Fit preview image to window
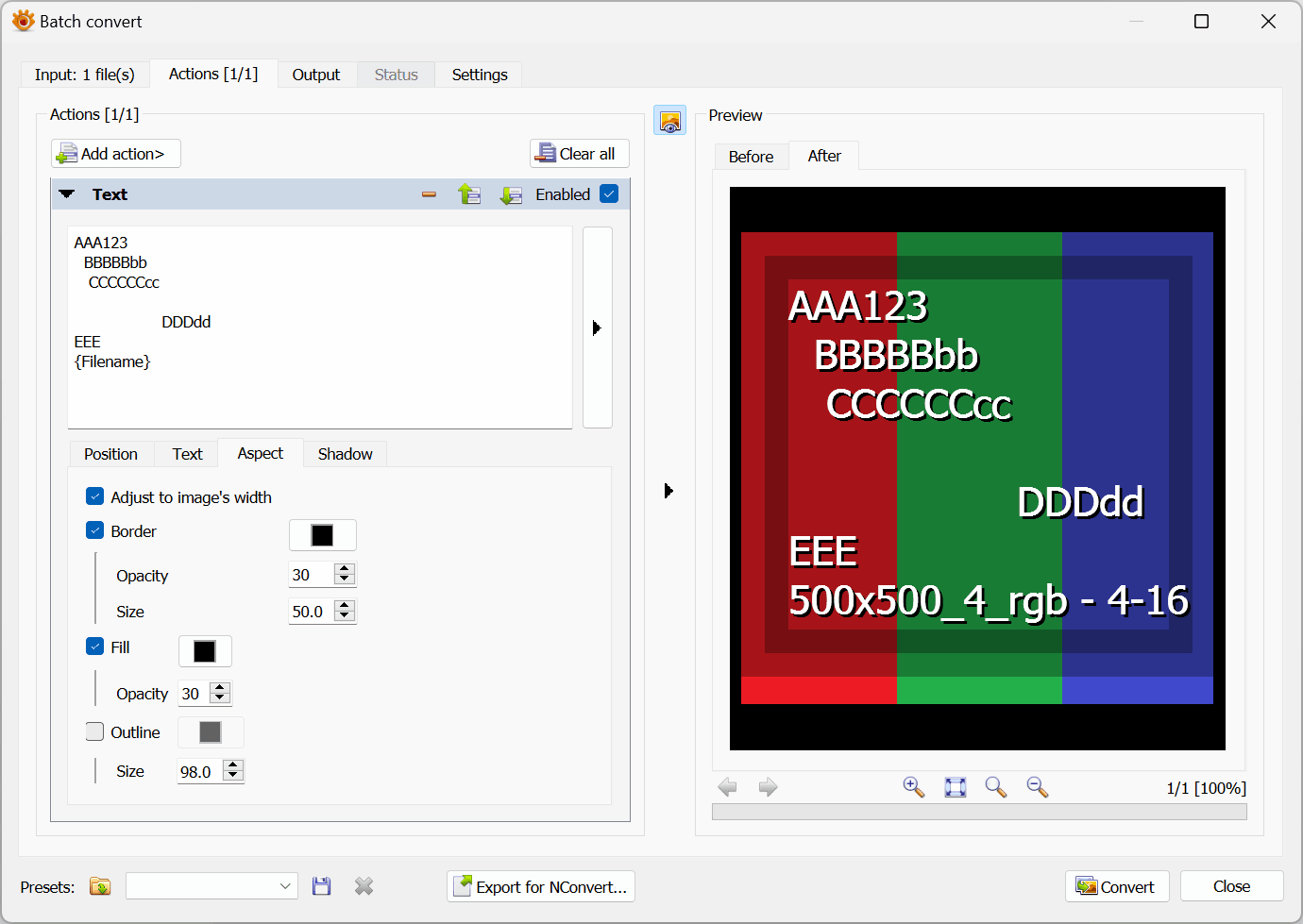 point(955,787)
